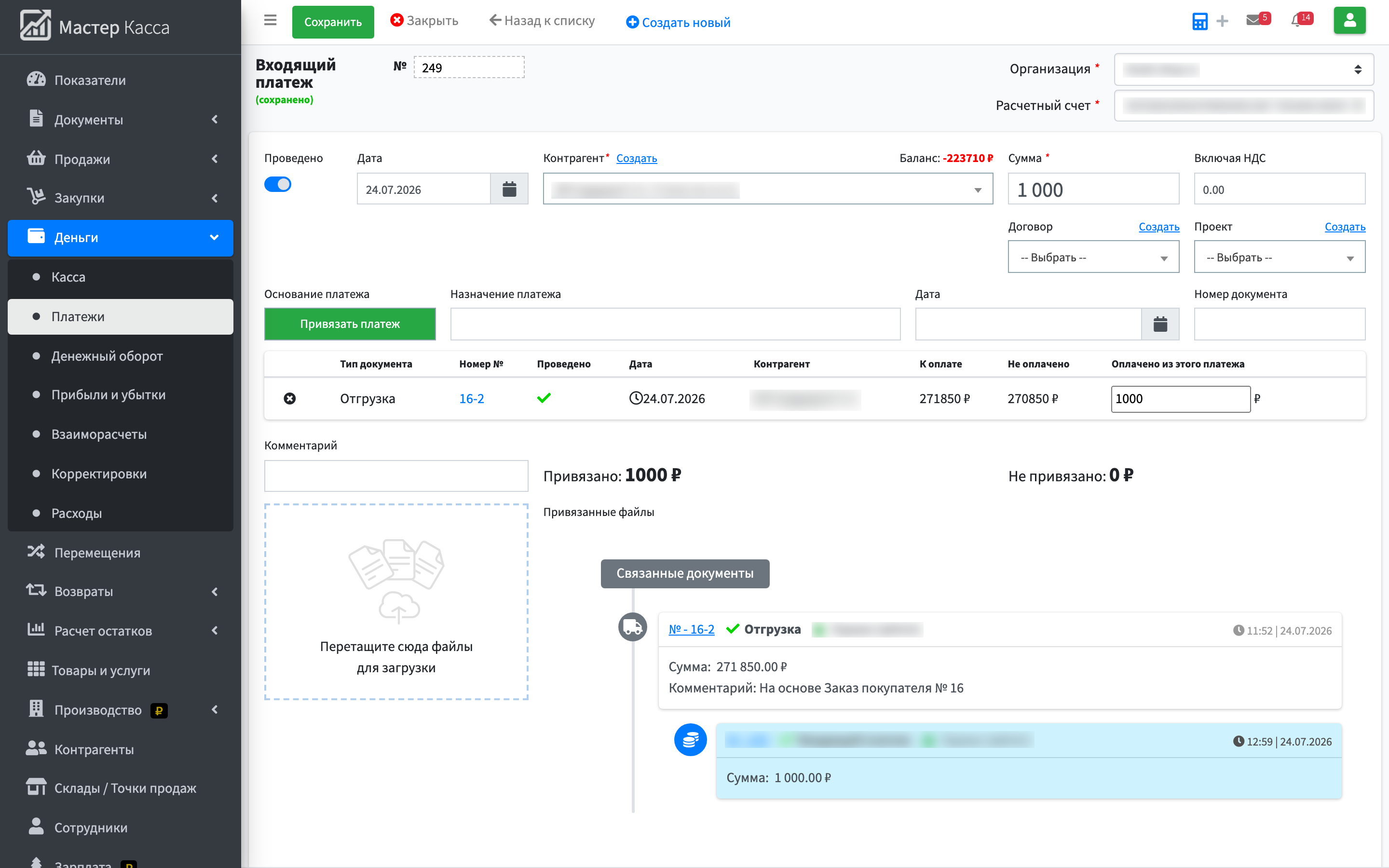Click the blue coins icon in timeline
The height and width of the screenshot is (868, 1389).
click(x=690, y=739)
